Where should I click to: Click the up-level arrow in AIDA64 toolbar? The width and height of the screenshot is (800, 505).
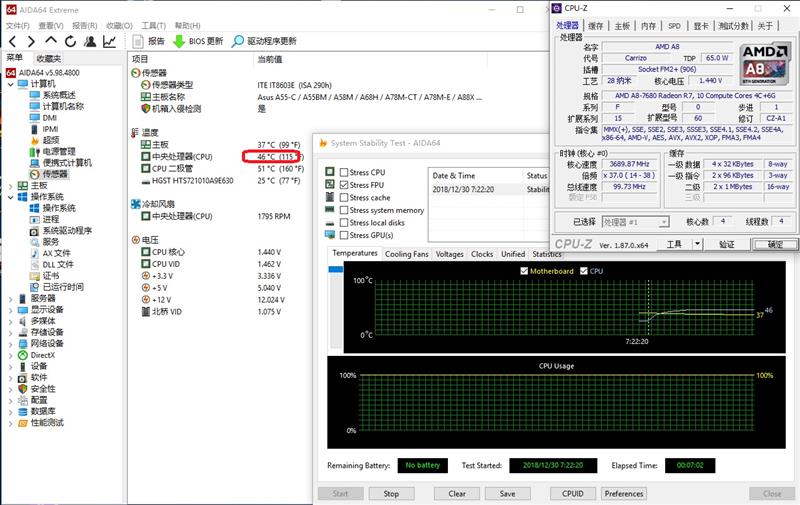pos(51,40)
